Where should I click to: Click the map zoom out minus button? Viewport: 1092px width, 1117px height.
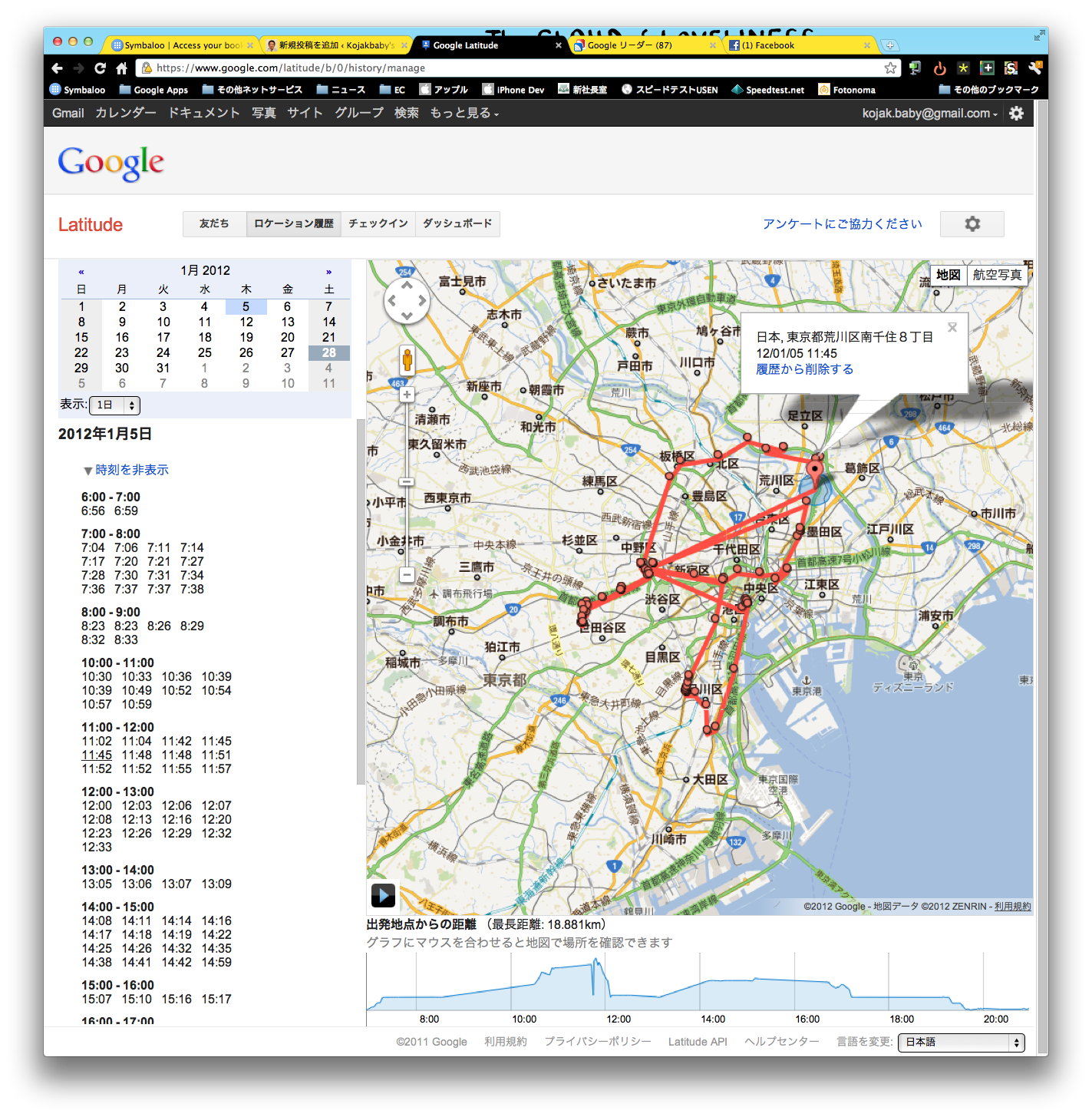tap(407, 574)
